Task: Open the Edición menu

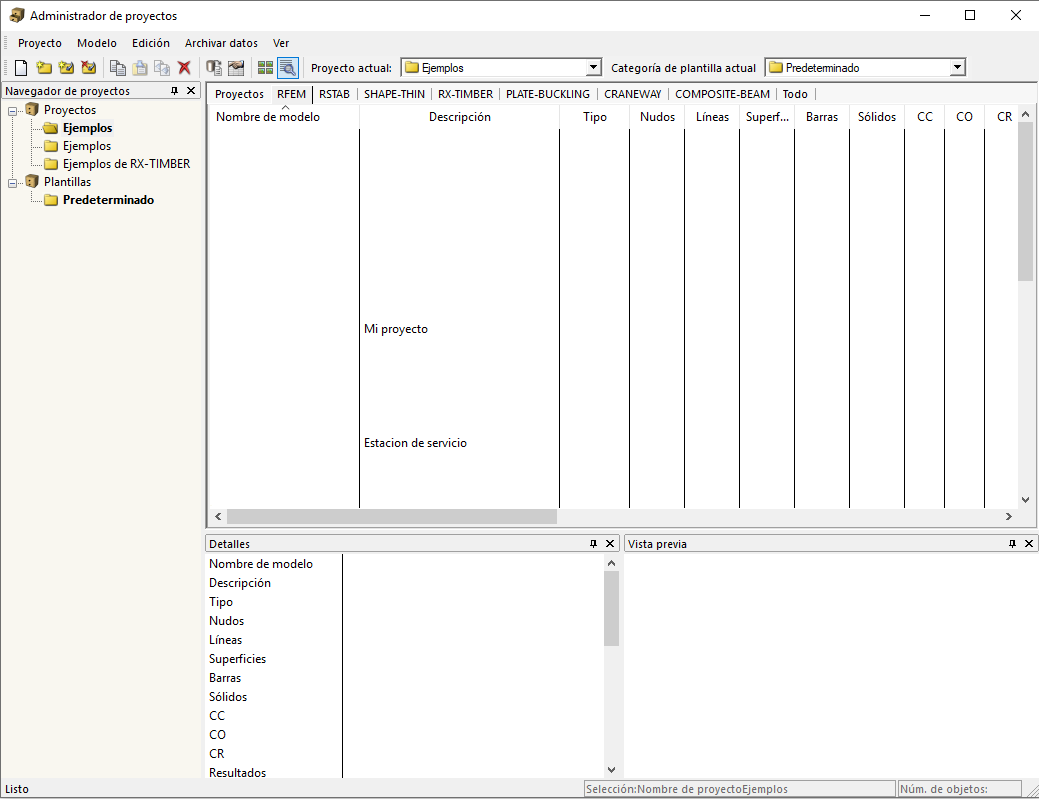Action: 150,43
